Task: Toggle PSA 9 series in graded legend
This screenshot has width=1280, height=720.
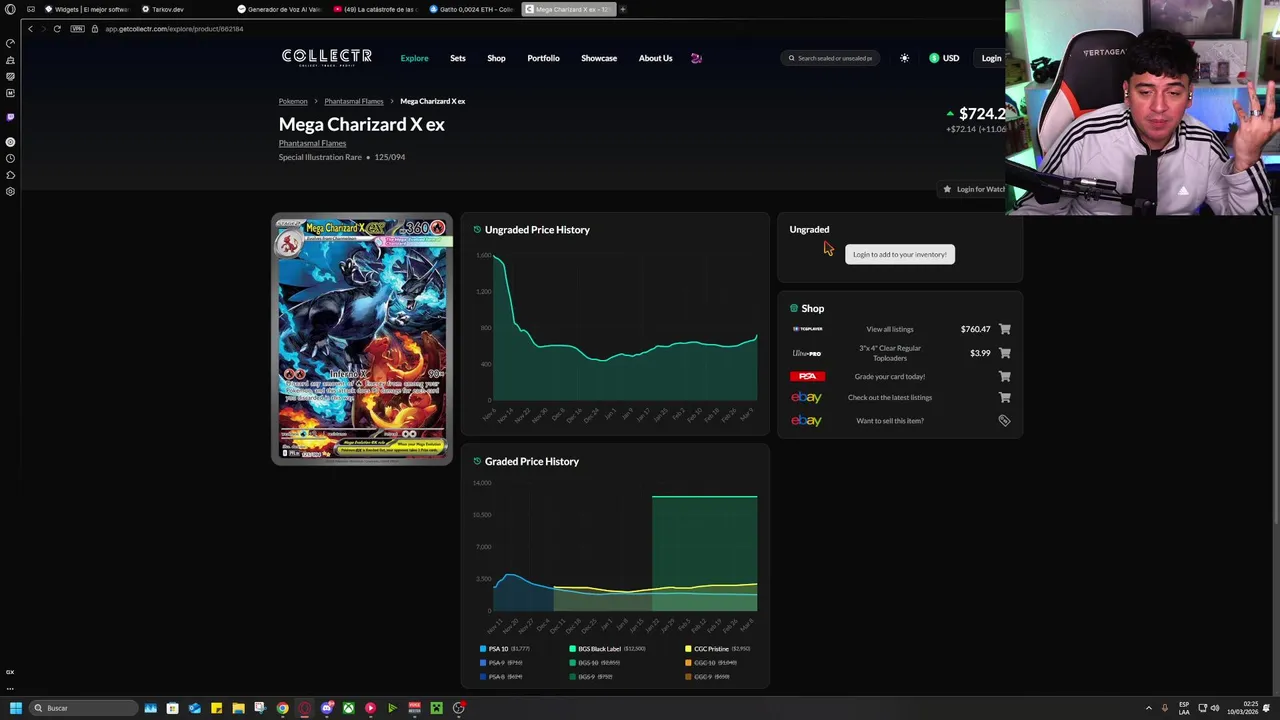Action: coord(501,663)
